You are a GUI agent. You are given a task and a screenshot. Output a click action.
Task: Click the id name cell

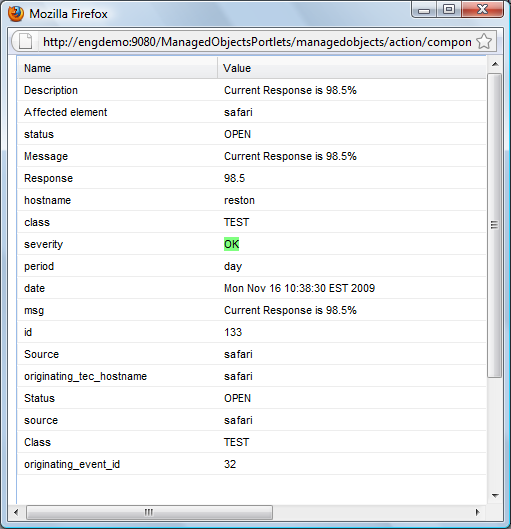point(28,332)
